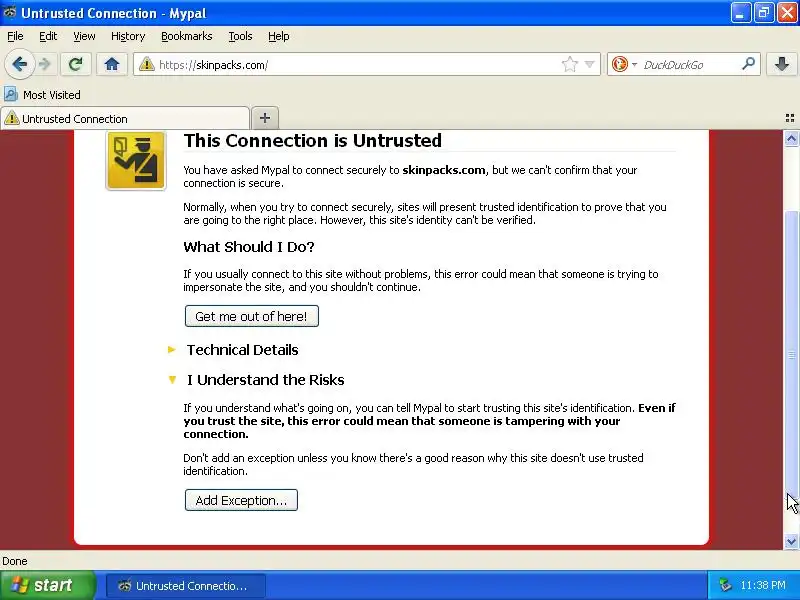The width and height of the screenshot is (800, 600).
Task: Select the Untrusted Connection tab
Action: (x=125, y=119)
